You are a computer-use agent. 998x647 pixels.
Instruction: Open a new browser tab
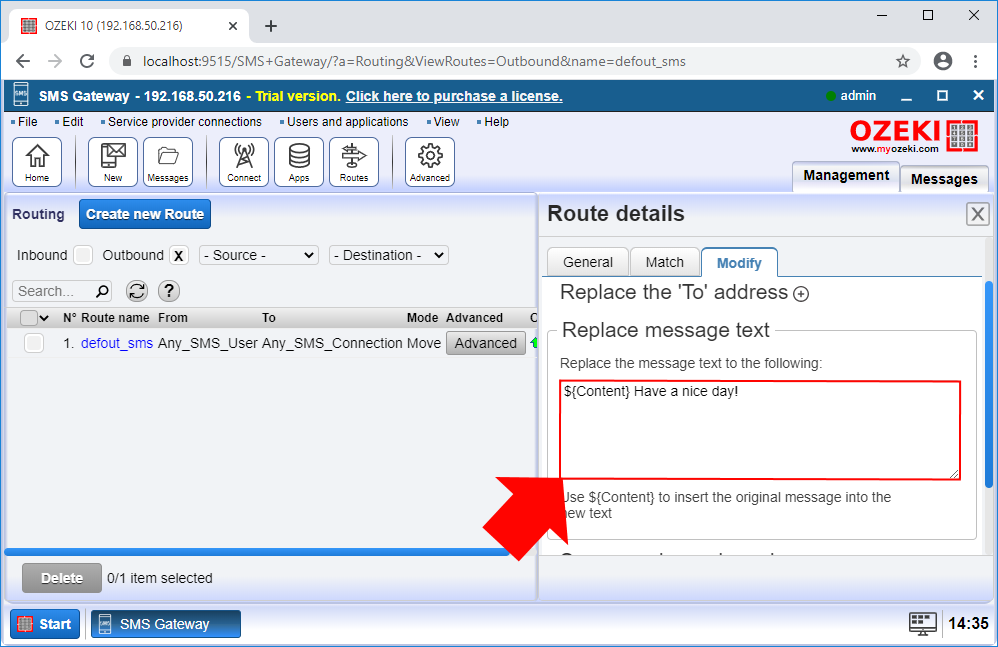(271, 26)
